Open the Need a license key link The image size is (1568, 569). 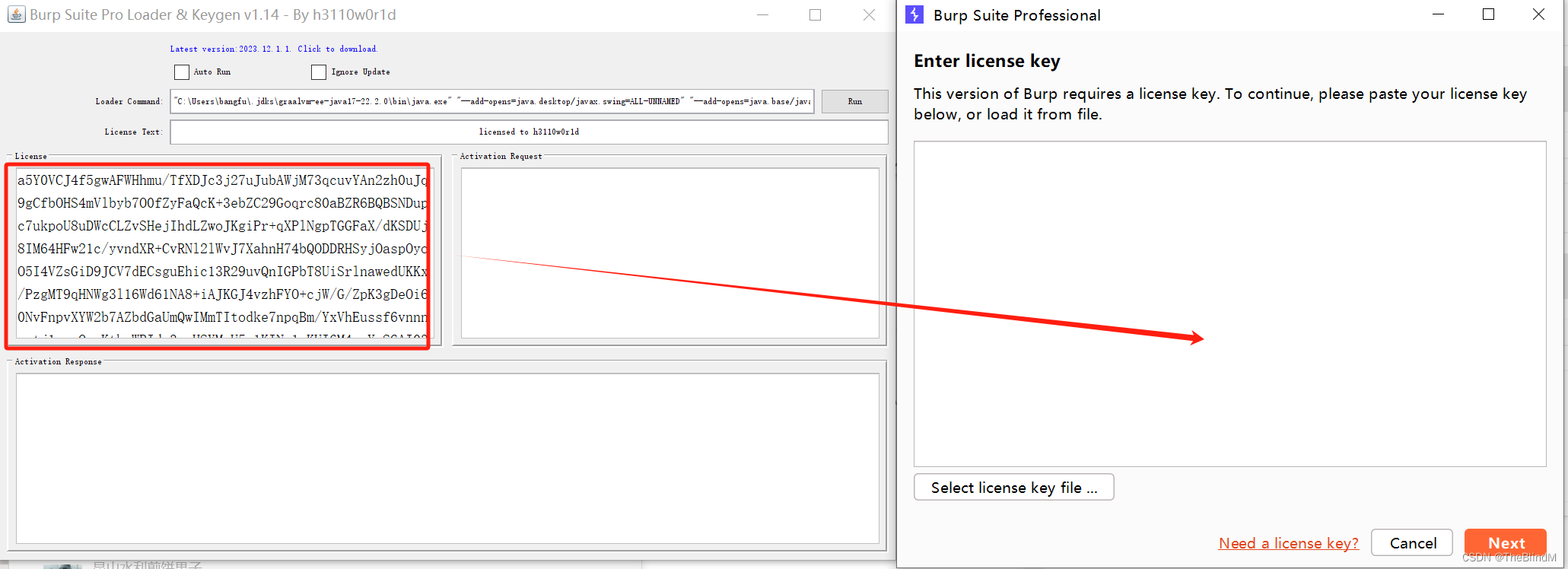click(x=1289, y=543)
